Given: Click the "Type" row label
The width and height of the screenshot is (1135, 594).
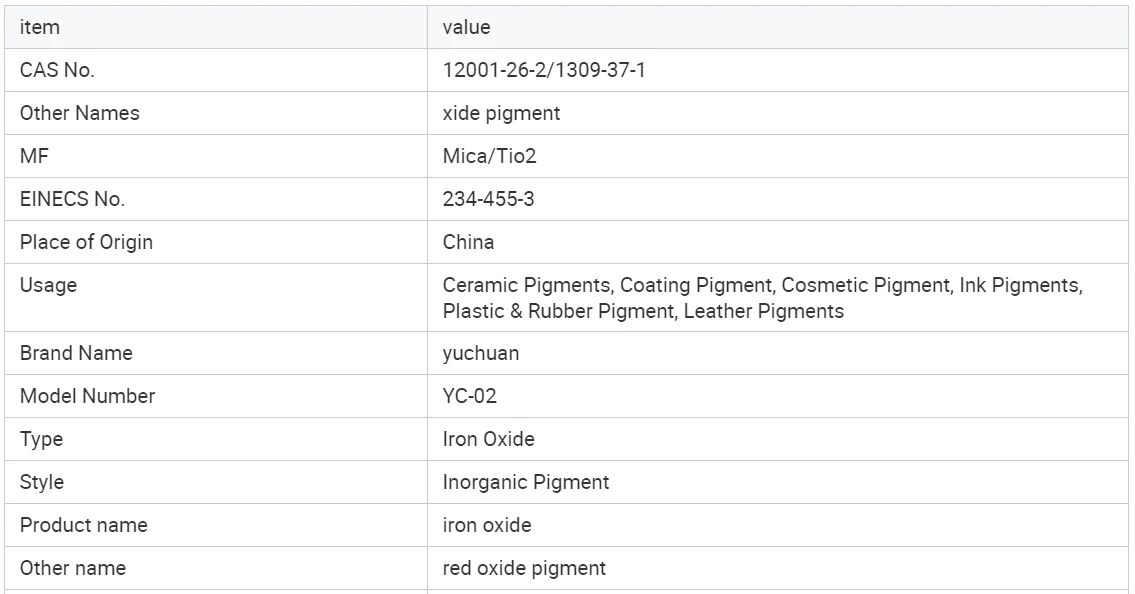Looking at the screenshot, I should [41, 439].
